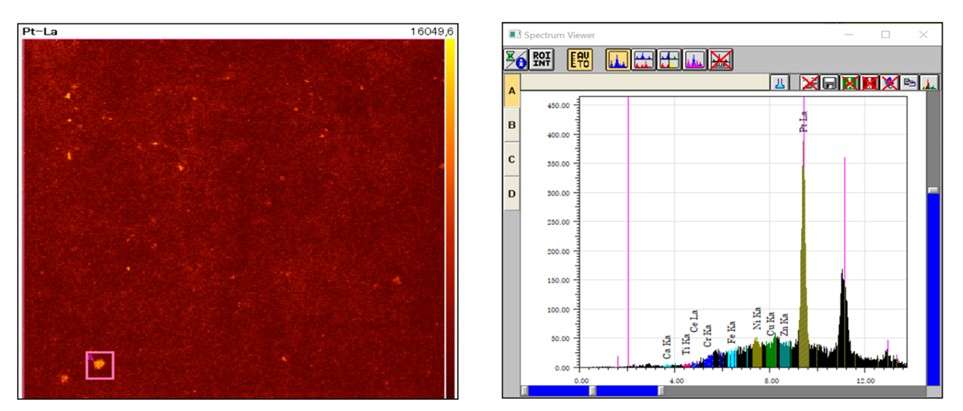Viewport: 963px width, 411px height.
Task: Switch to spectrum tab B
Action: pos(512,125)
